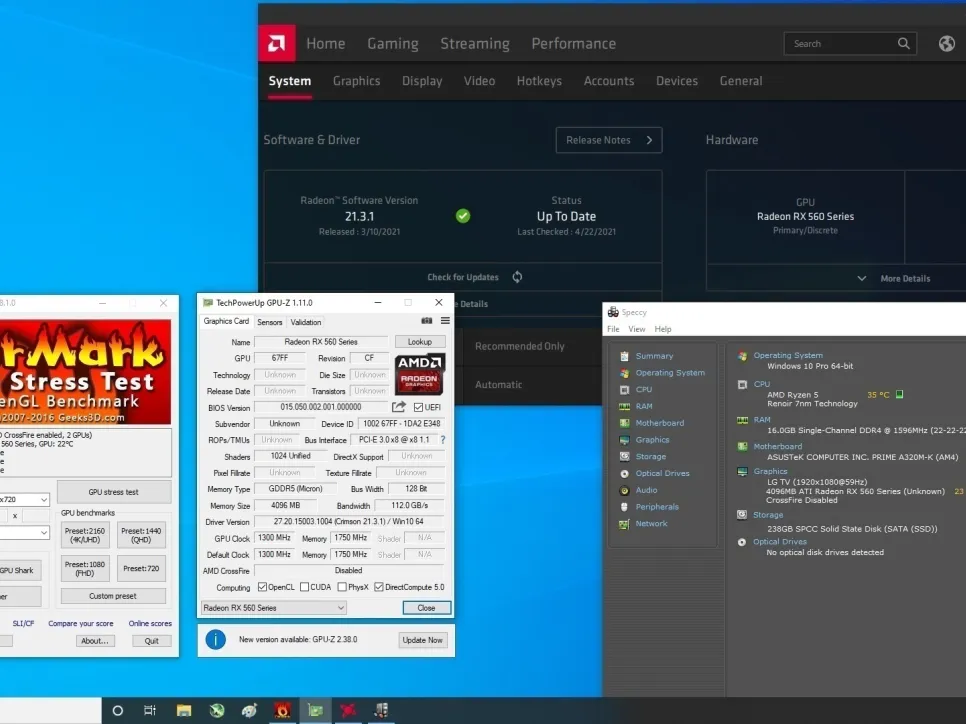966x724 pixels.
Task: Click the search magnifier icon in Radeon Software
Action: point(903,43)
